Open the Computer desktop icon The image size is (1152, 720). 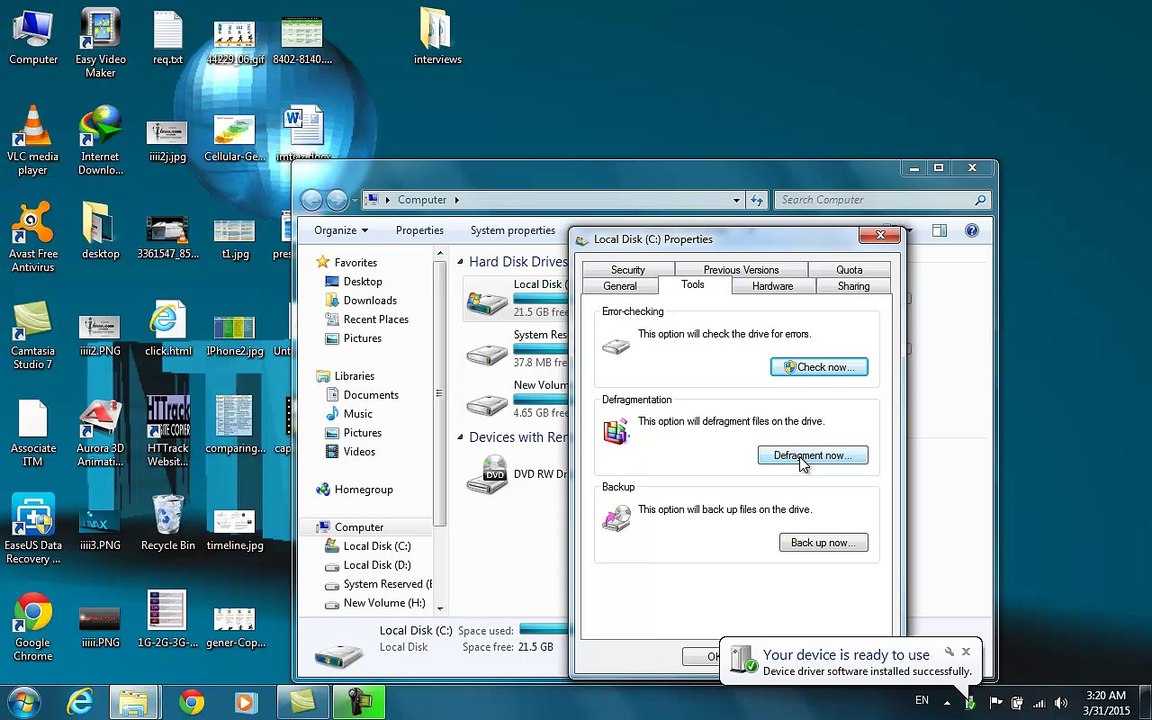33,37
